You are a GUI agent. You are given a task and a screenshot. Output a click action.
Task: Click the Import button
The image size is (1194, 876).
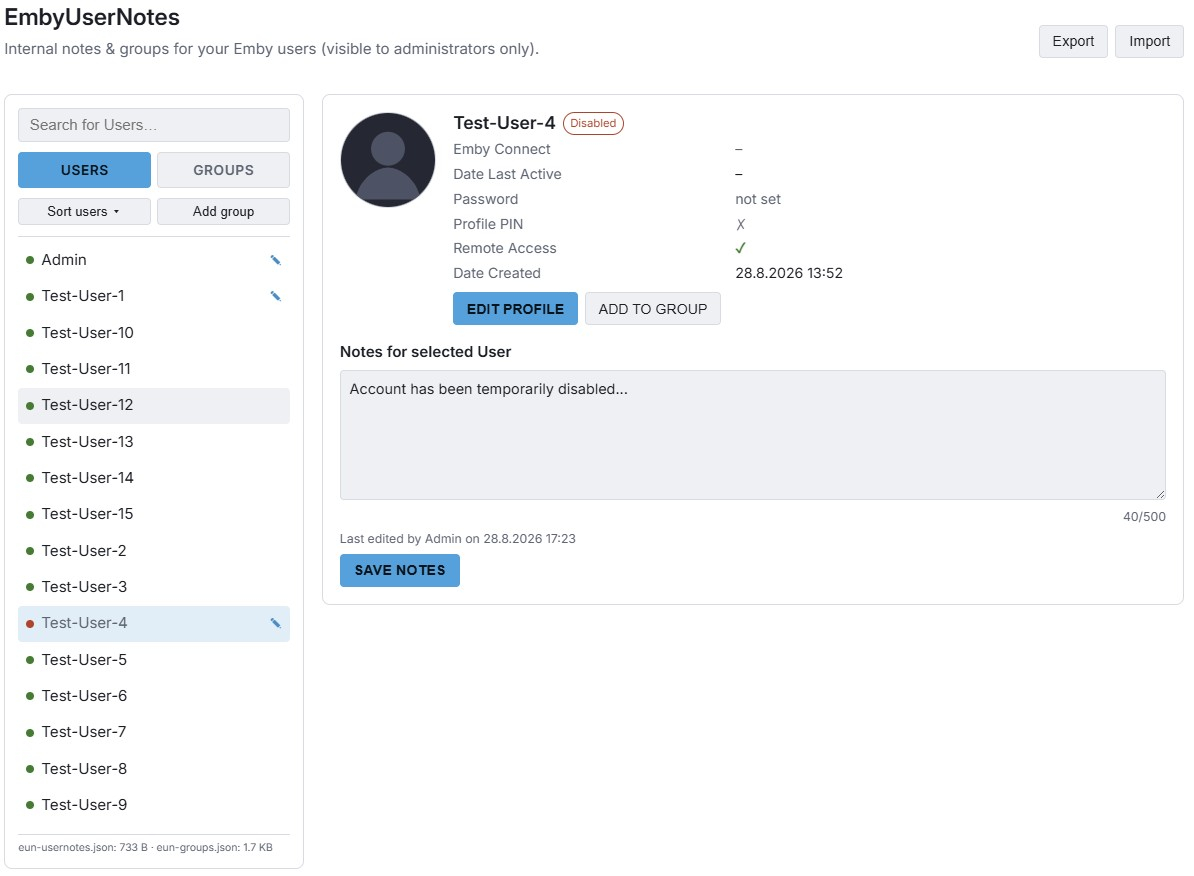pyautogui.click(x=1149, y=41)
